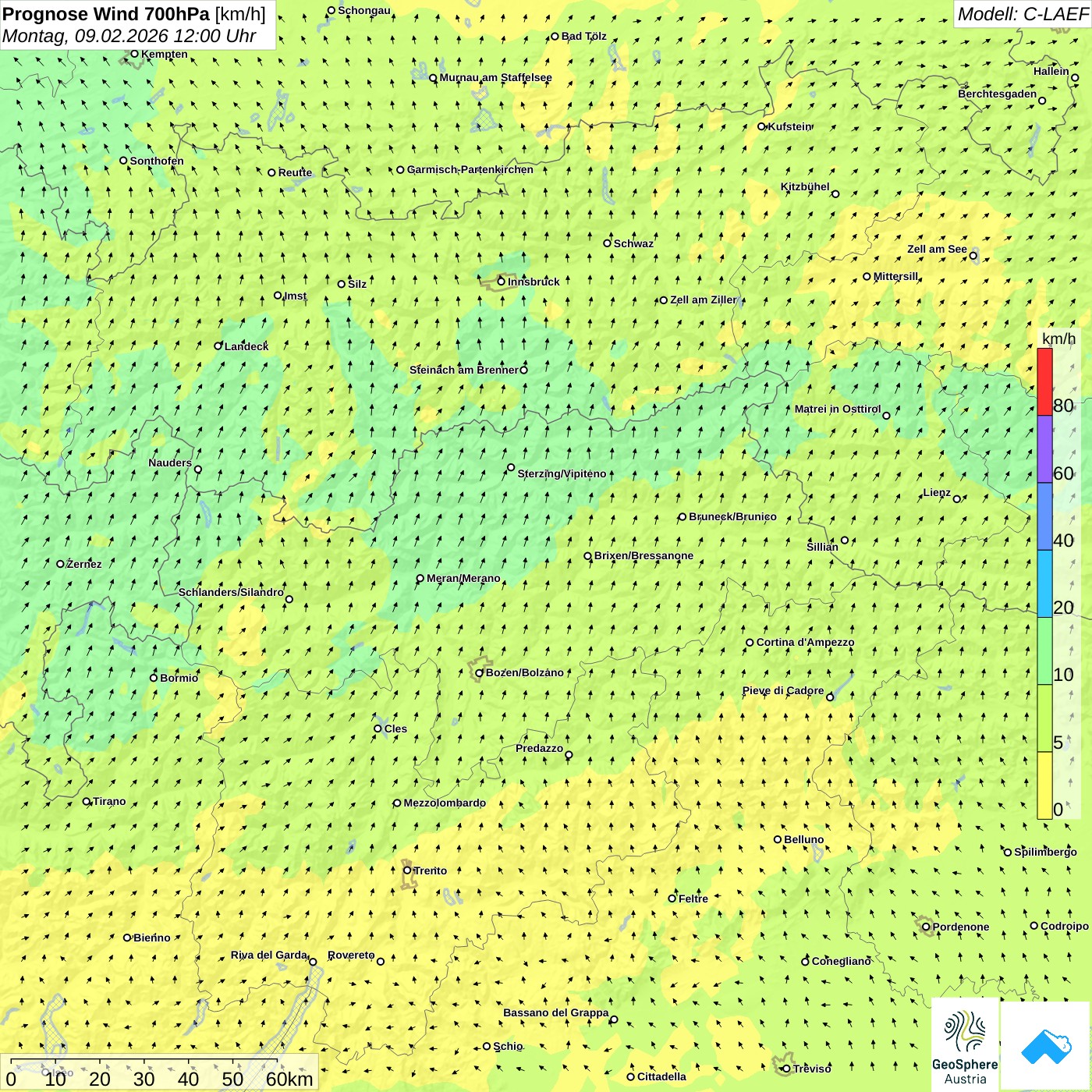Click the Bozen/Bolzano city marker
The height and width of the screenshot is (1092, 1092).
point(480,672)
